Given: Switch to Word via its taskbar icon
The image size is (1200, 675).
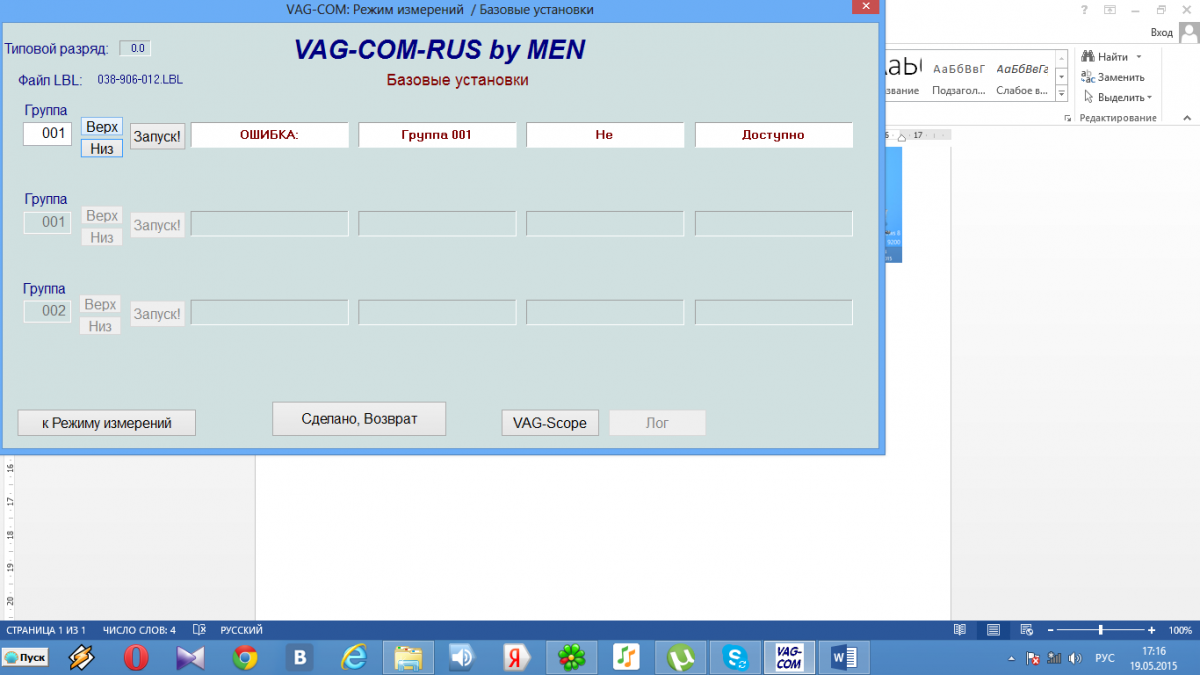Looking at the screenshot, I should 845,657.
